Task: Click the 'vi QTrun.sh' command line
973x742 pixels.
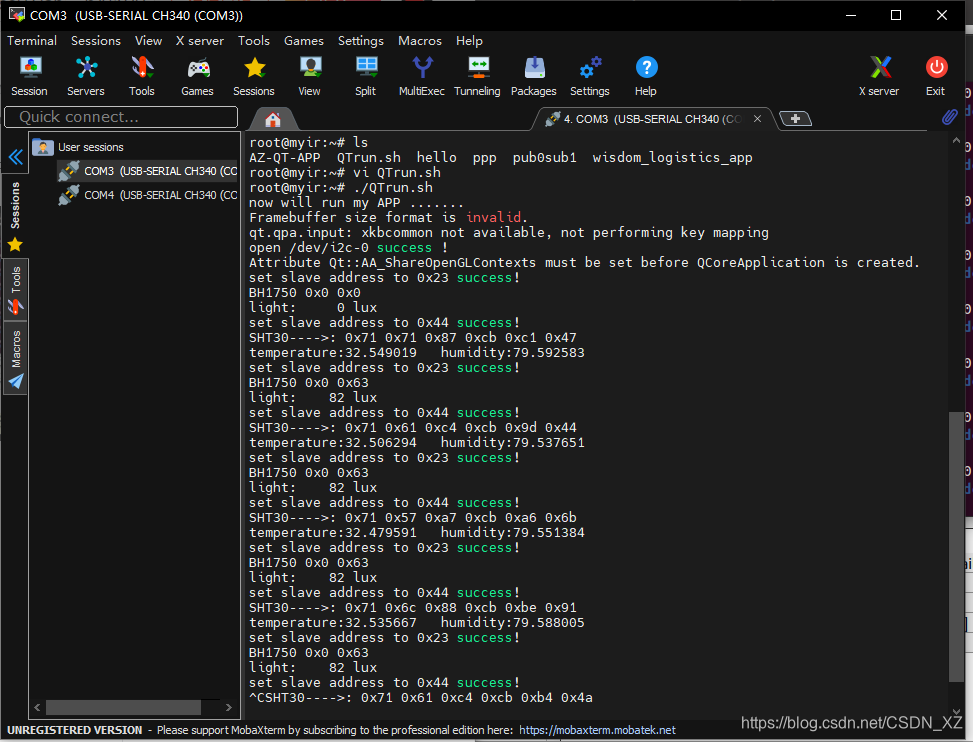Action: pos(345,172)
